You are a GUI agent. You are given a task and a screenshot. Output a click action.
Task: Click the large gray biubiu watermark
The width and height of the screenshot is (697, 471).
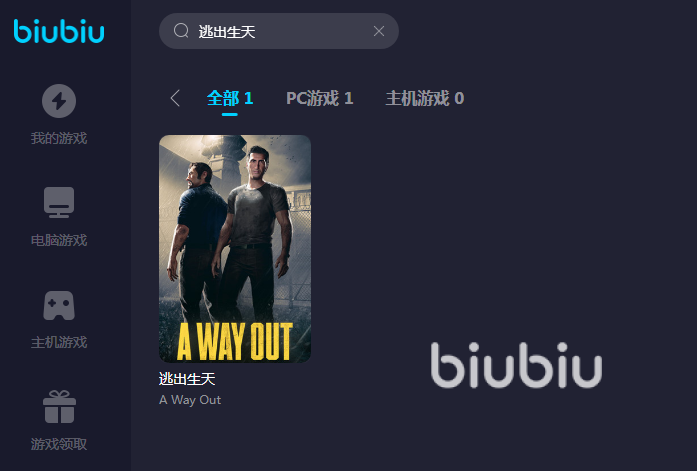(516, 365)
